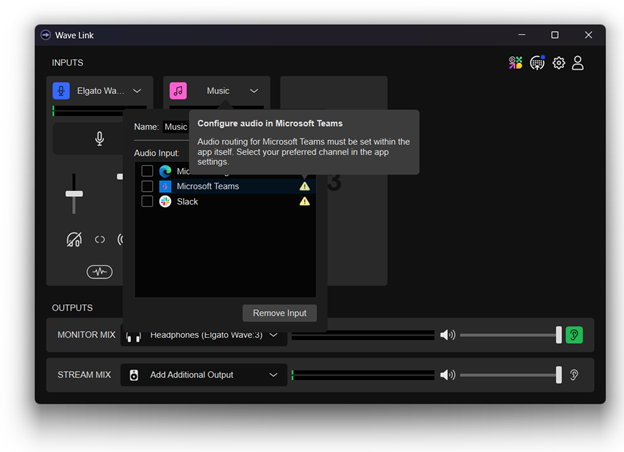624x452 pixels.
Task: Open the Add Additional Output dropdown
Action: (x=204, y=375)
